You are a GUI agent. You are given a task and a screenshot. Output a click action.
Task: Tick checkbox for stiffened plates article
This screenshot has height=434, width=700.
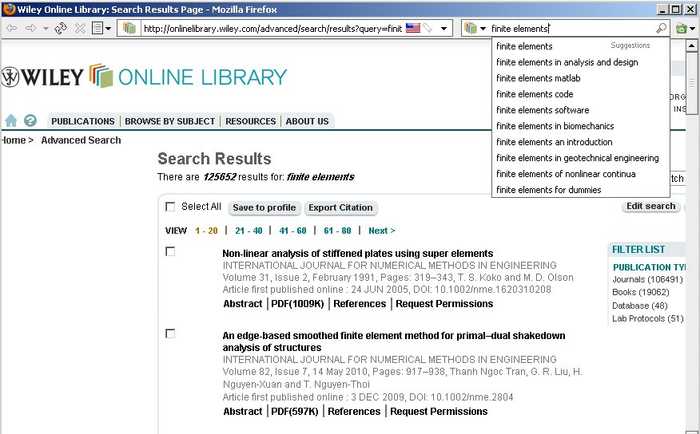pyautogui.click(x=170, y=251)
